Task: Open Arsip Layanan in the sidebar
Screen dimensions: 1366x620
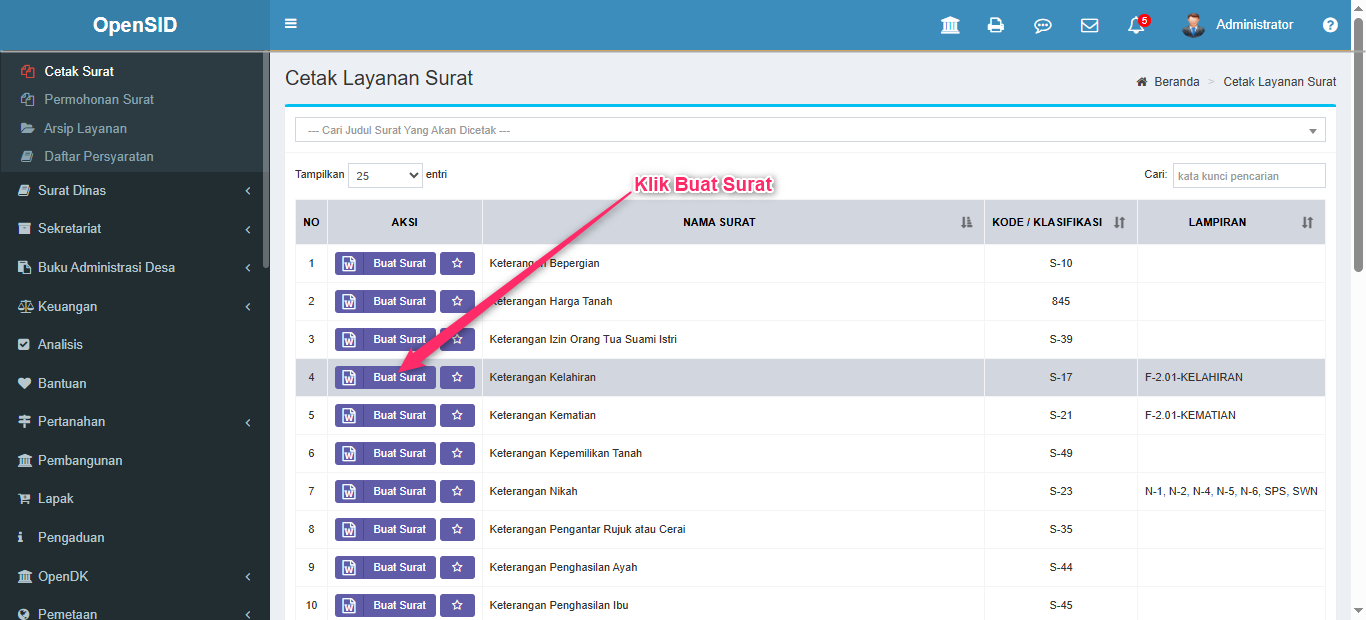Action: click(x=85, y=128)
